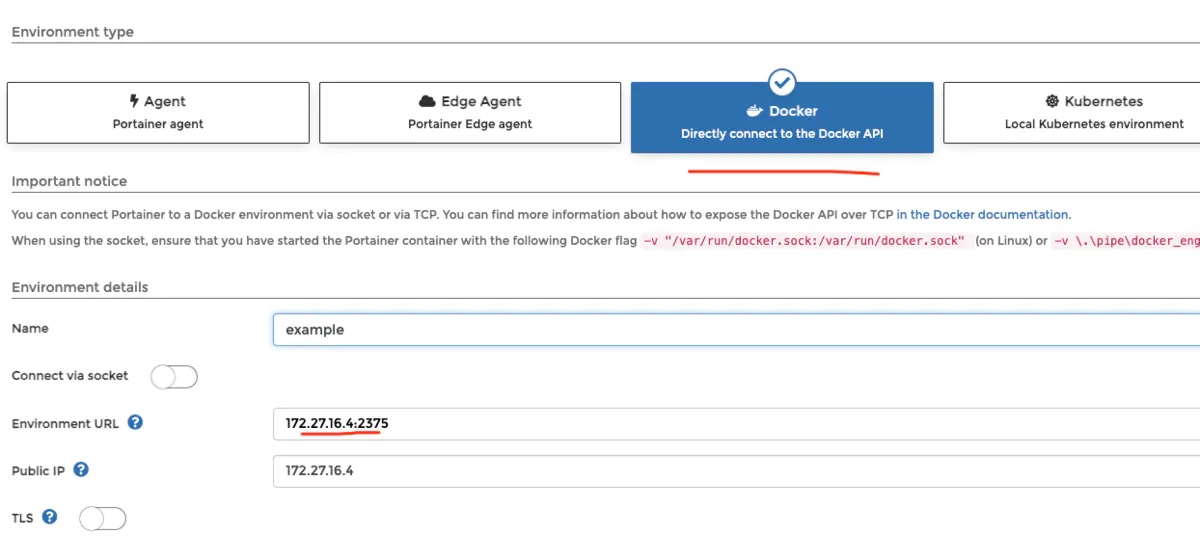The width and height of the screenshot is (1200, 560).
Task: Choose the Portainer Edge agent option
Action: [x=470, y=113]
